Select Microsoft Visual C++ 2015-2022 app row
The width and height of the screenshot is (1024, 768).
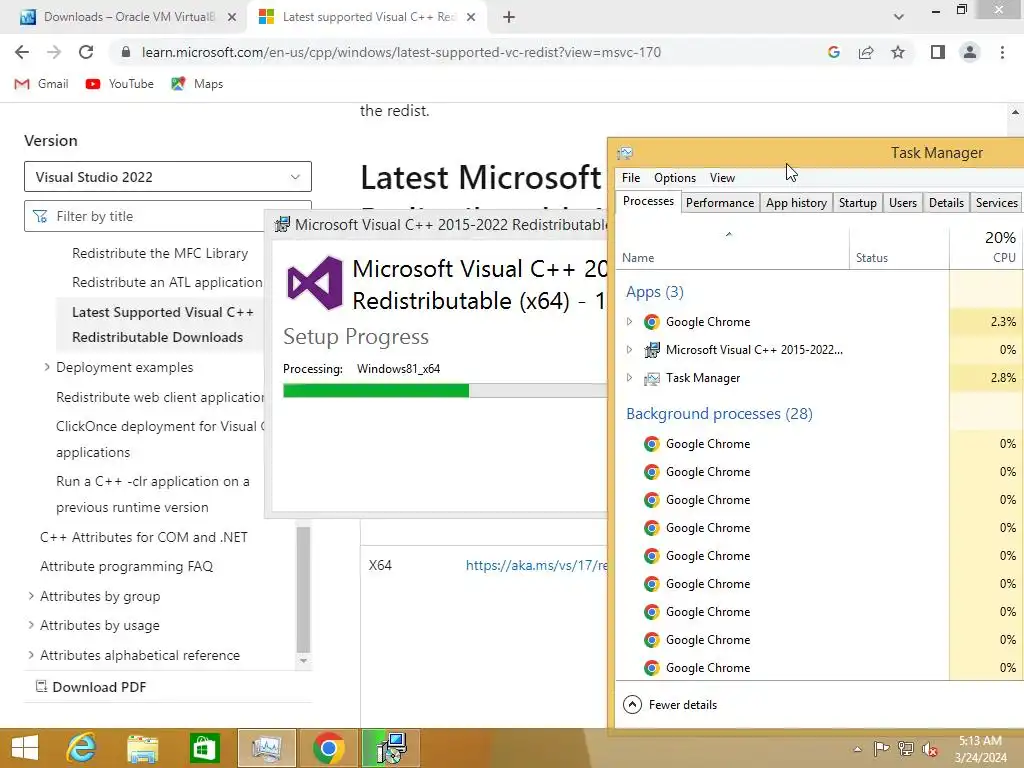click(820, 349)
